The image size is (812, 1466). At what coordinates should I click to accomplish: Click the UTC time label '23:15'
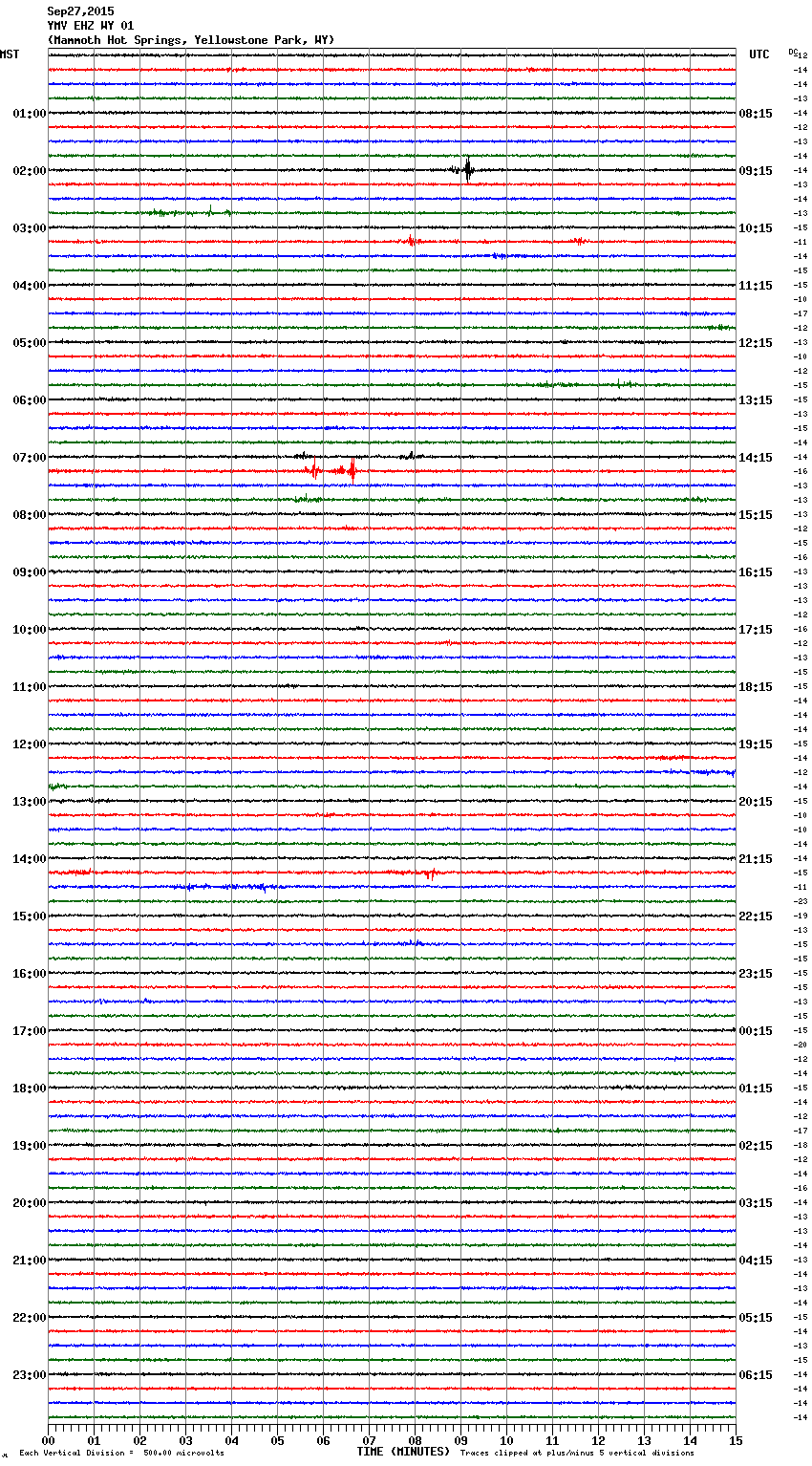pyautogui.click(x=756, y=974)
